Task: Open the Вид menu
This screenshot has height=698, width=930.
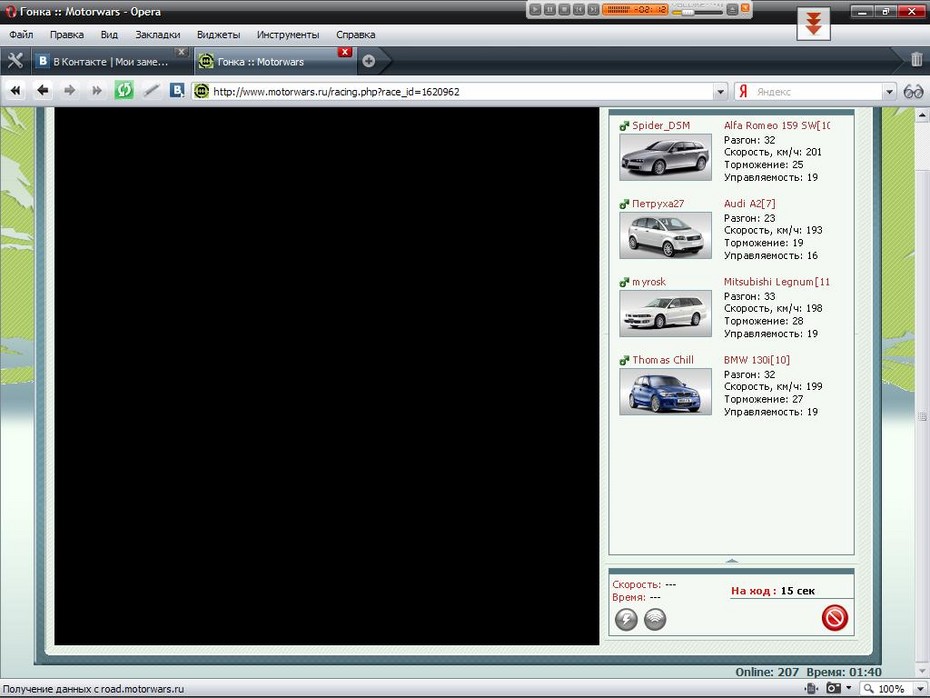Action: (109, 35)
